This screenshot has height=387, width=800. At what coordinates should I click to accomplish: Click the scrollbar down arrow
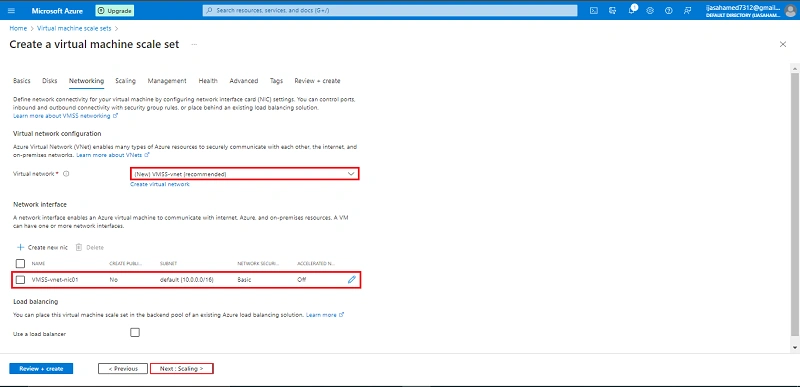(794, 347)
